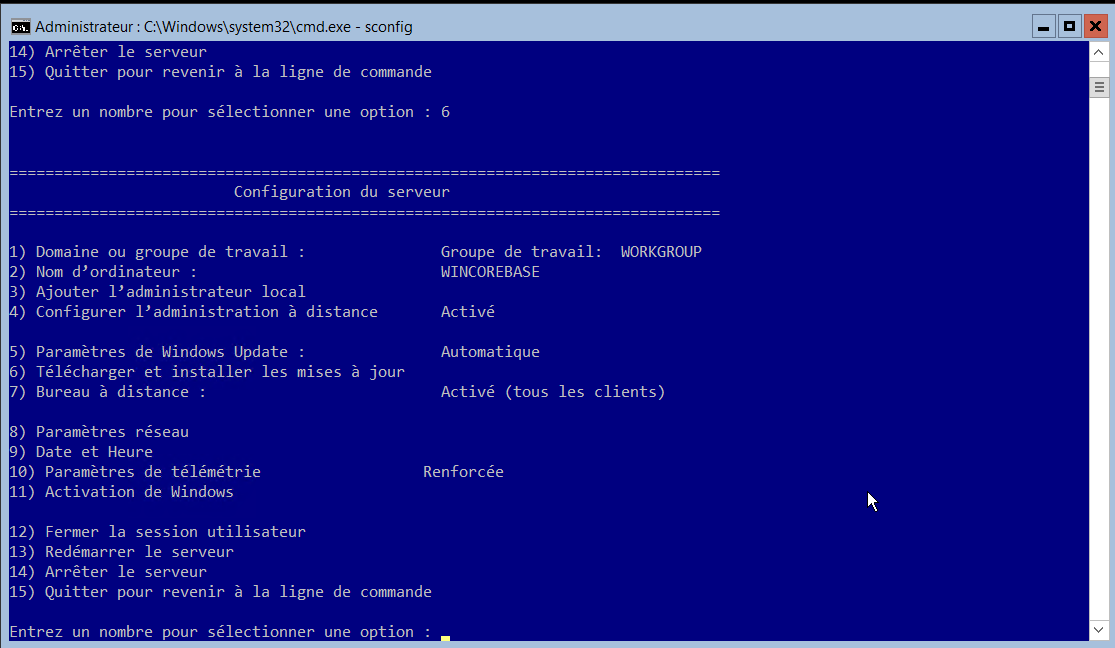Image resolution: width=1115 pixels, height=648 pixels.
Task: Click the WORKGROUP value text
Action: coord(660,251)
